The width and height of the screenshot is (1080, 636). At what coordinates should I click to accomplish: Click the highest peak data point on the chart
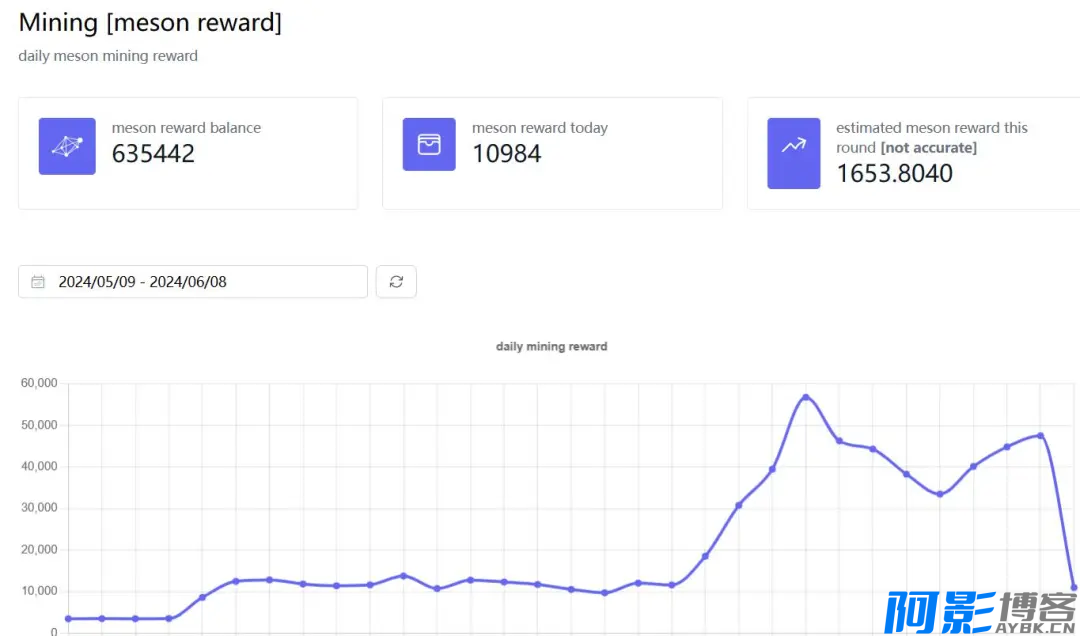805,398
